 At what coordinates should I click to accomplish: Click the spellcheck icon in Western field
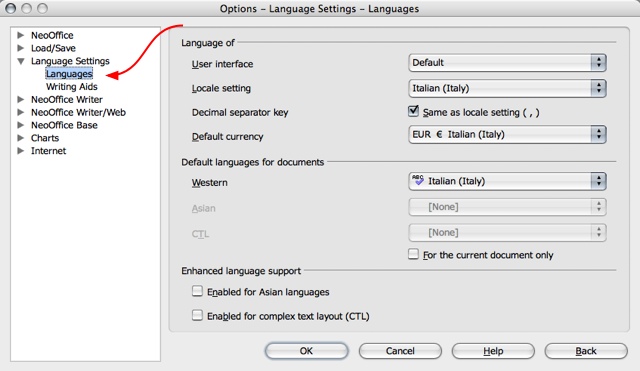click(x=418, y=180)
